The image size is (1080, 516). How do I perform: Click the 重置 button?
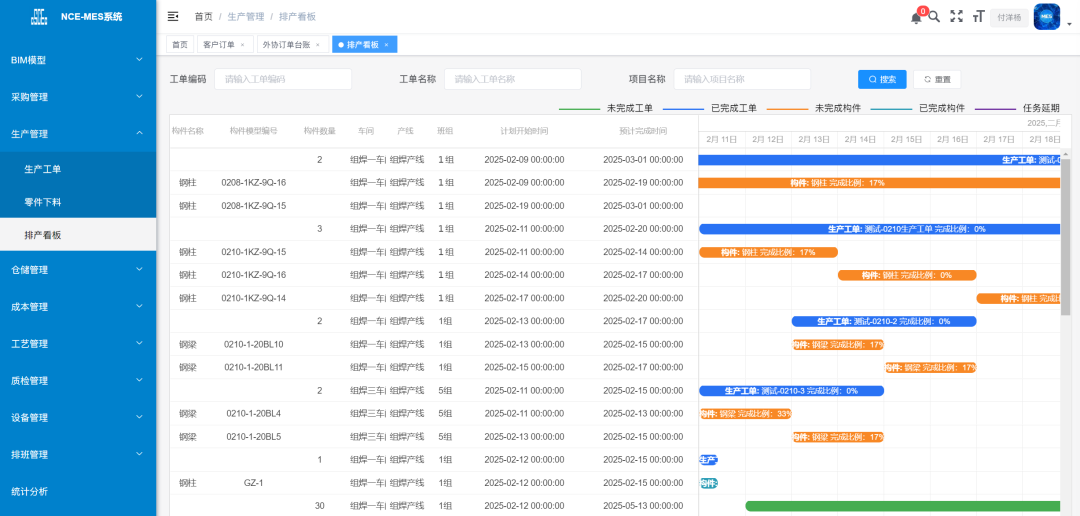[x=937, y=79]
